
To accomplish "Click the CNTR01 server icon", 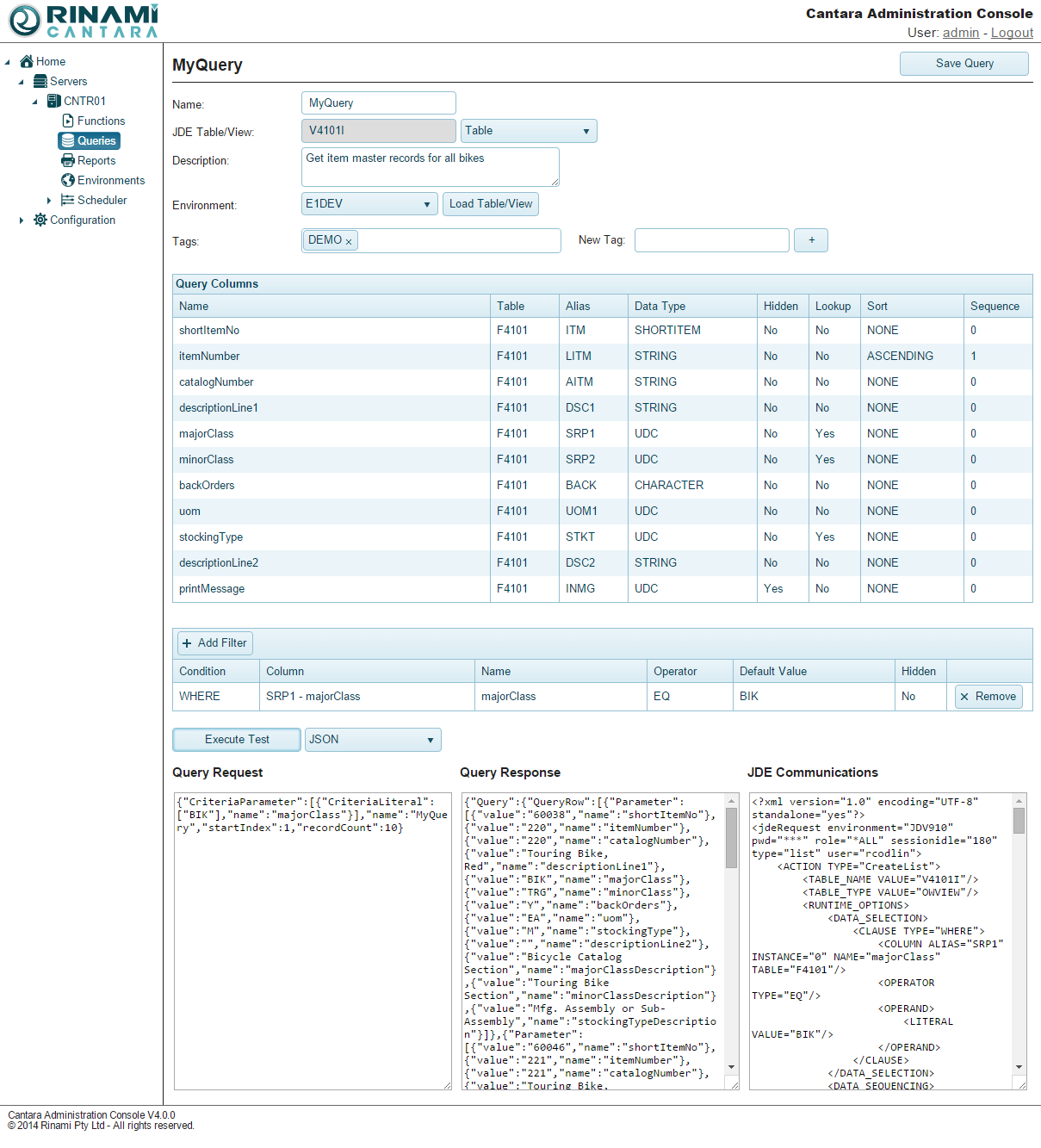I will [x=54, y=101].
